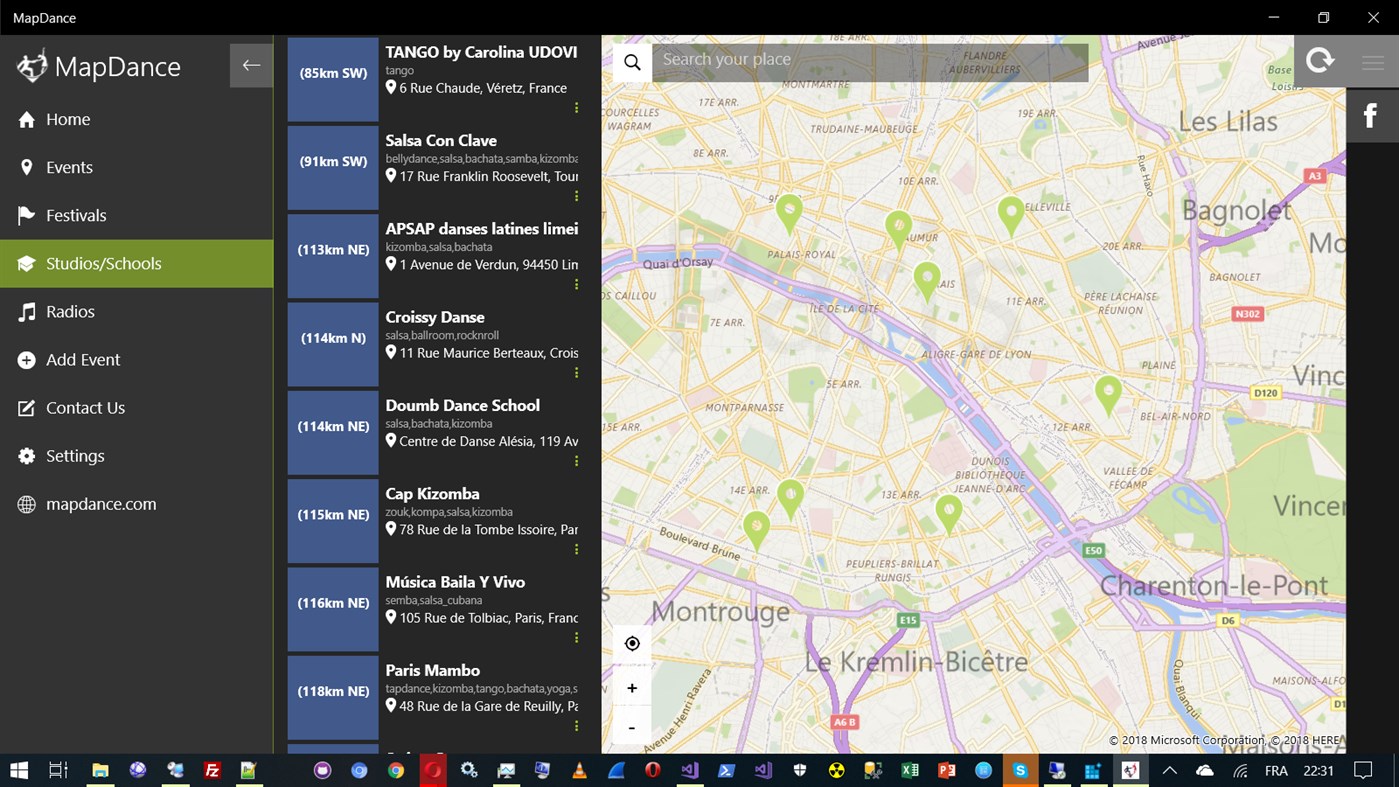Zoom in the map with plus button
This screenshot has height=787, width=1399.
632,688
